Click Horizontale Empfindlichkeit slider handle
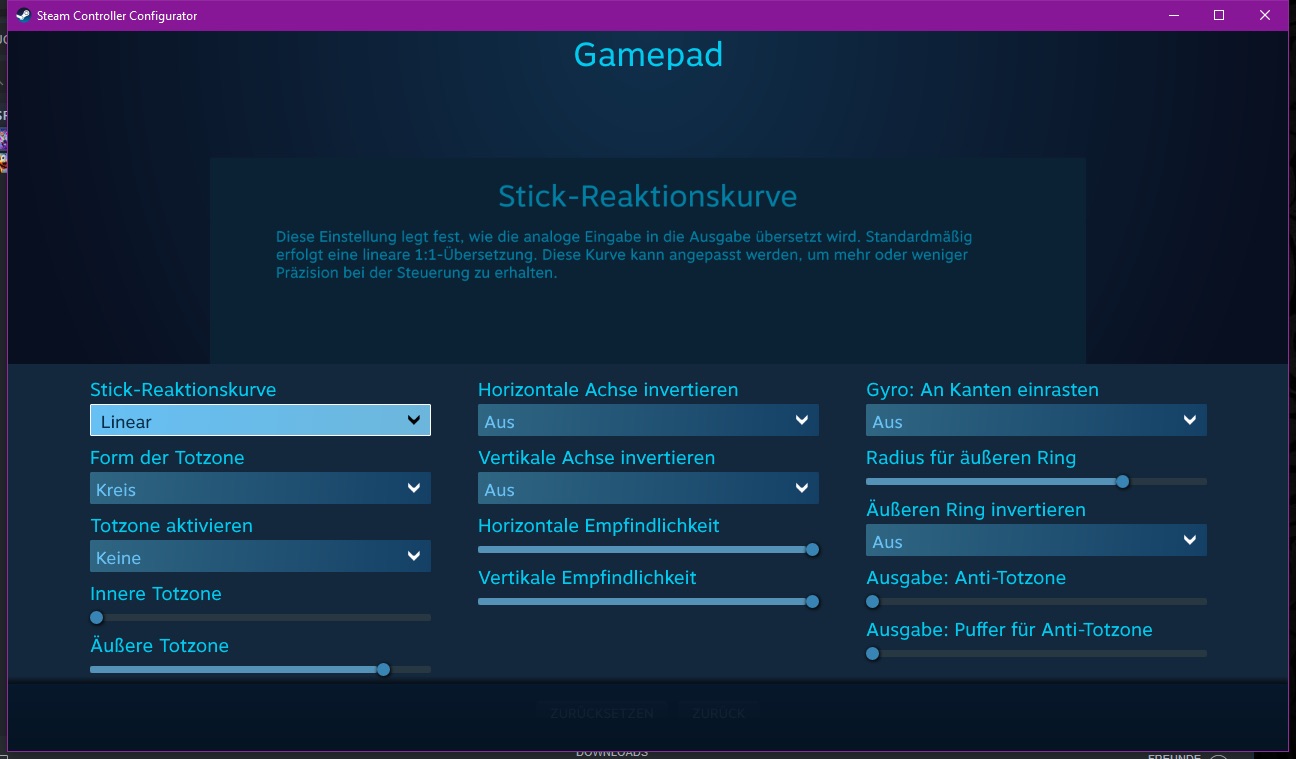Image resolution: width=1296 pixels, height=759 pixels. coord(812,549)
